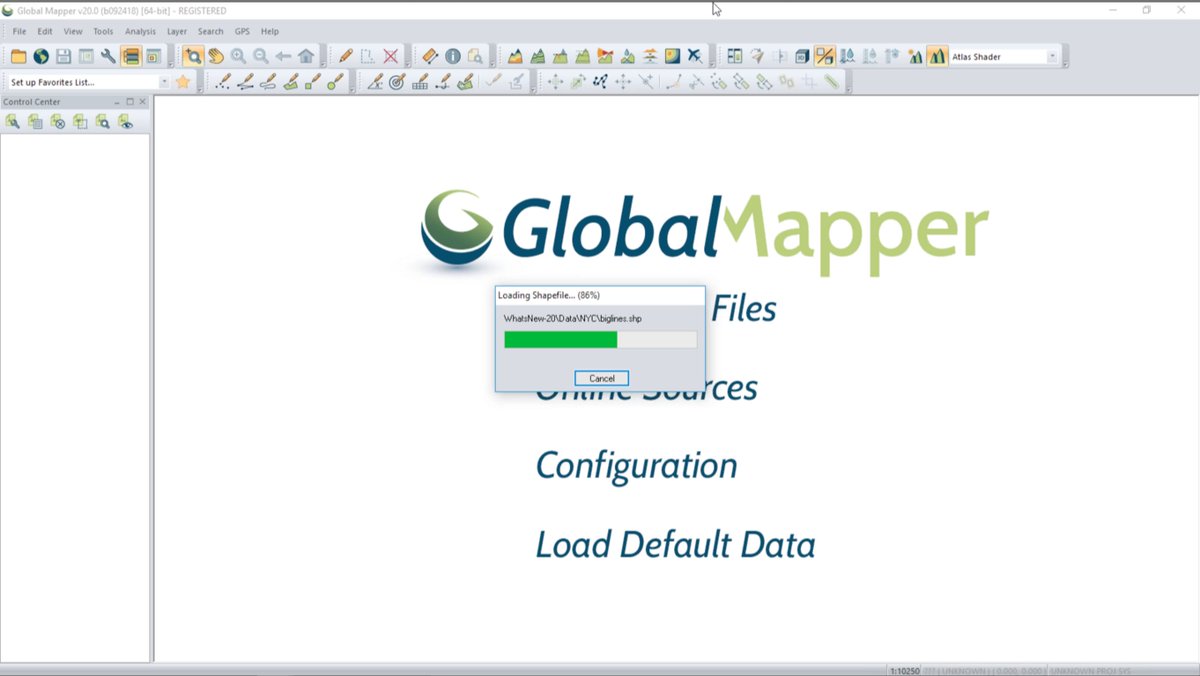Open the Search menu
Viewport: 1200px width, 676px height.
click(x=210, y=31)
